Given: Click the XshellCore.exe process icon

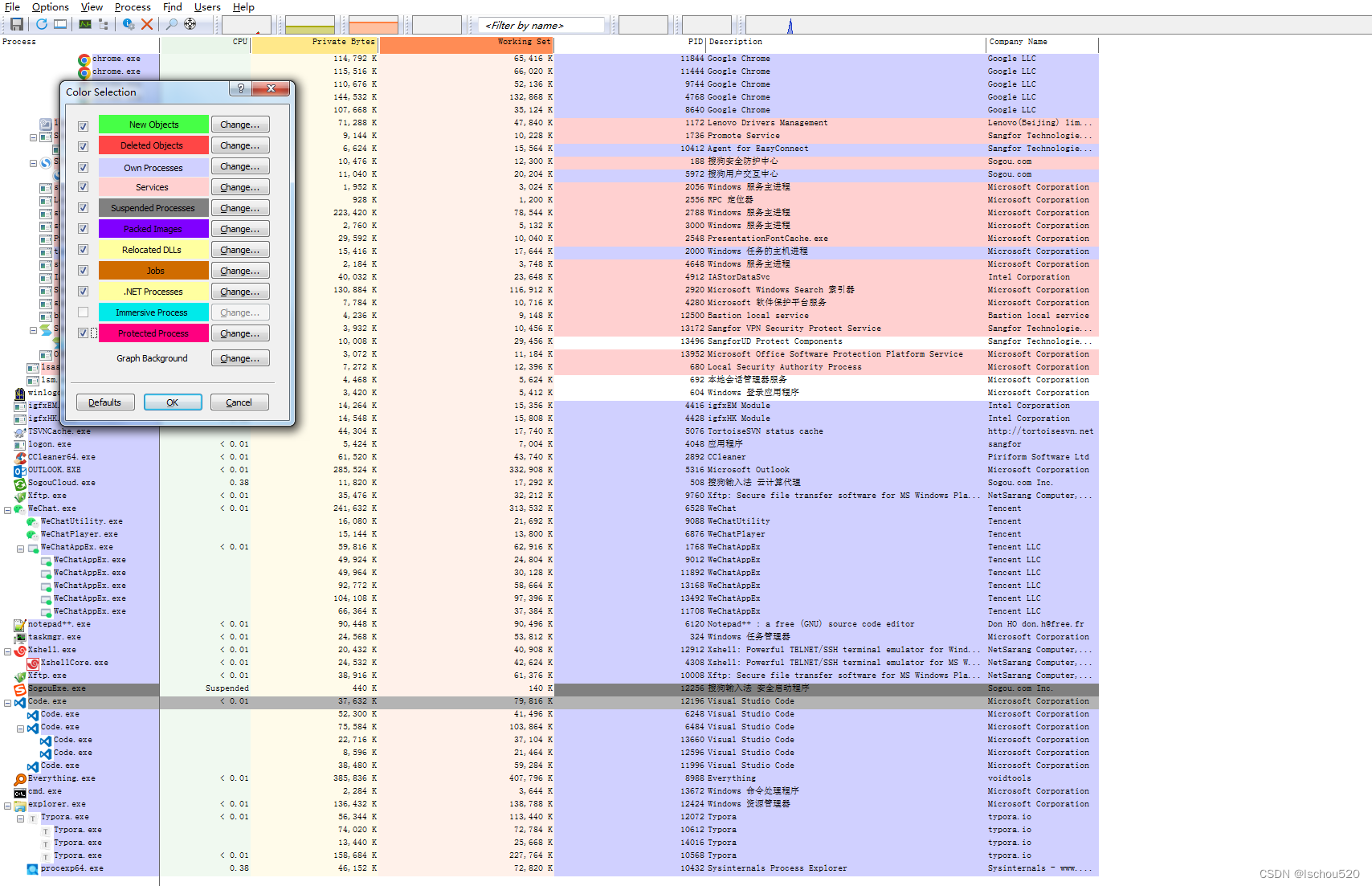Looking at the screenshot, I should [x=33, y=663].
